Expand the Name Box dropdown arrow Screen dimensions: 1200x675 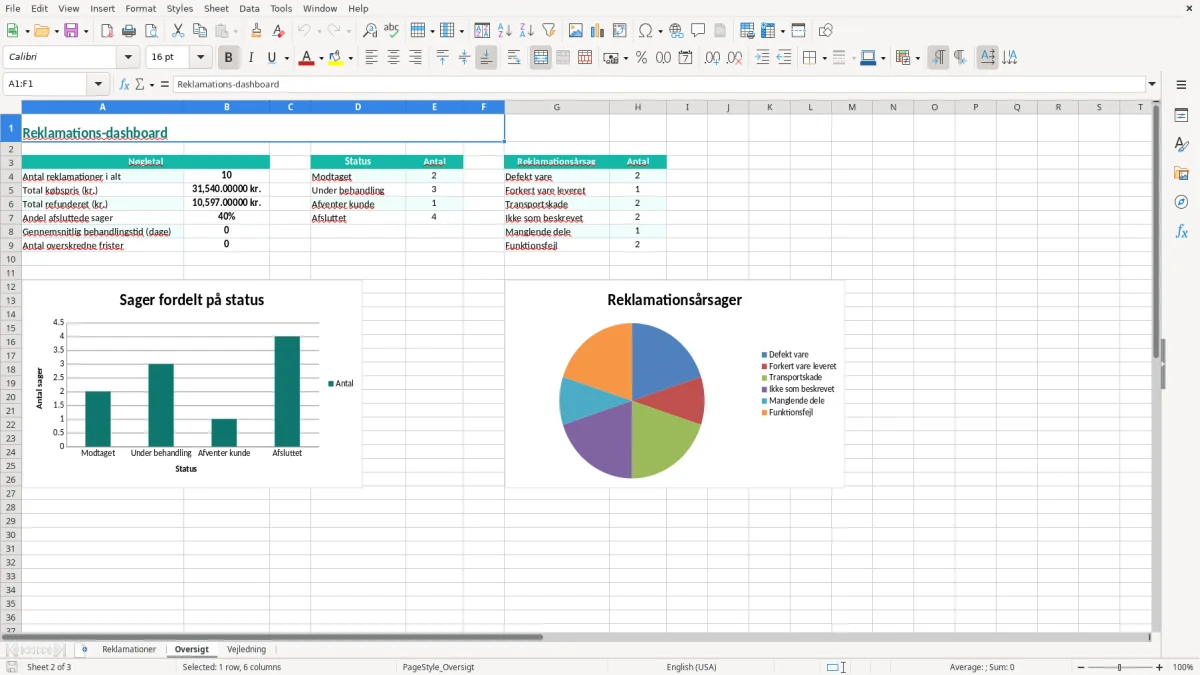tap(98, 84)
